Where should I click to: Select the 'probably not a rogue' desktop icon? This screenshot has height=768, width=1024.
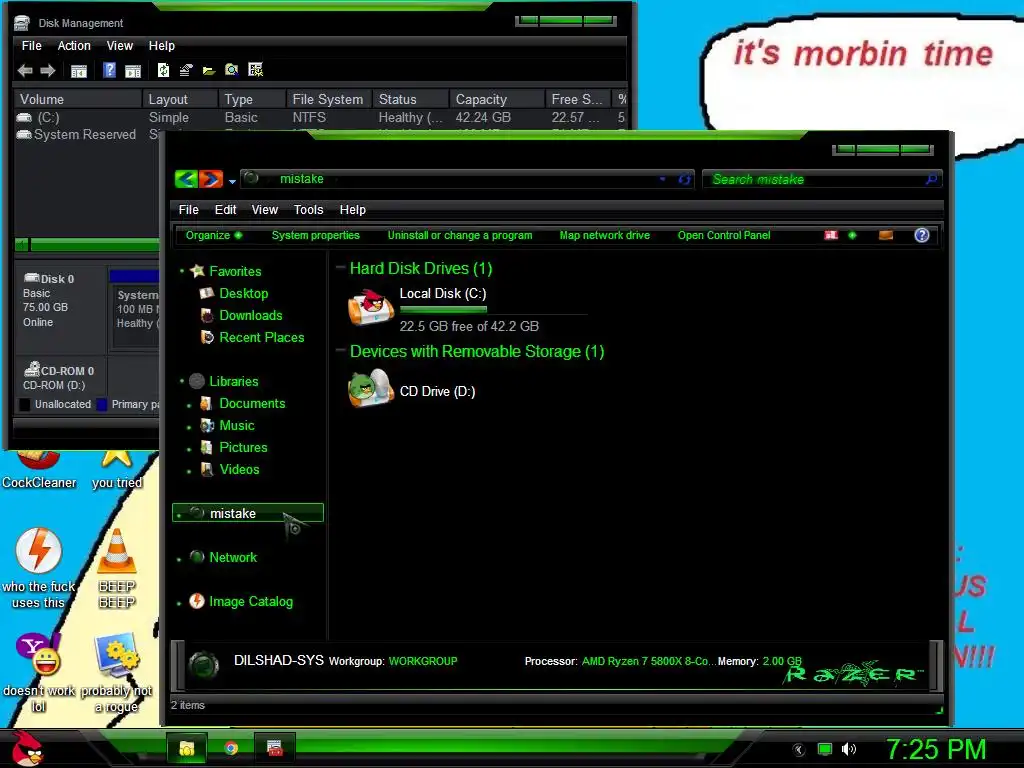(117, 673)
